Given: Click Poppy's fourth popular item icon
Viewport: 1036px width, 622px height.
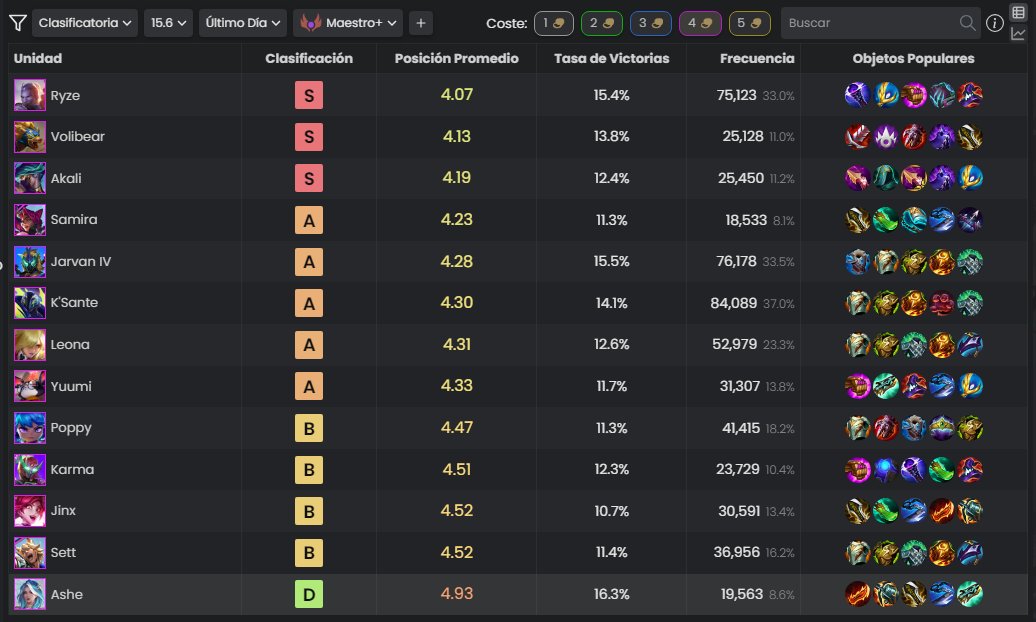Looking at the screenshot, I should click(x=942, y=428).
